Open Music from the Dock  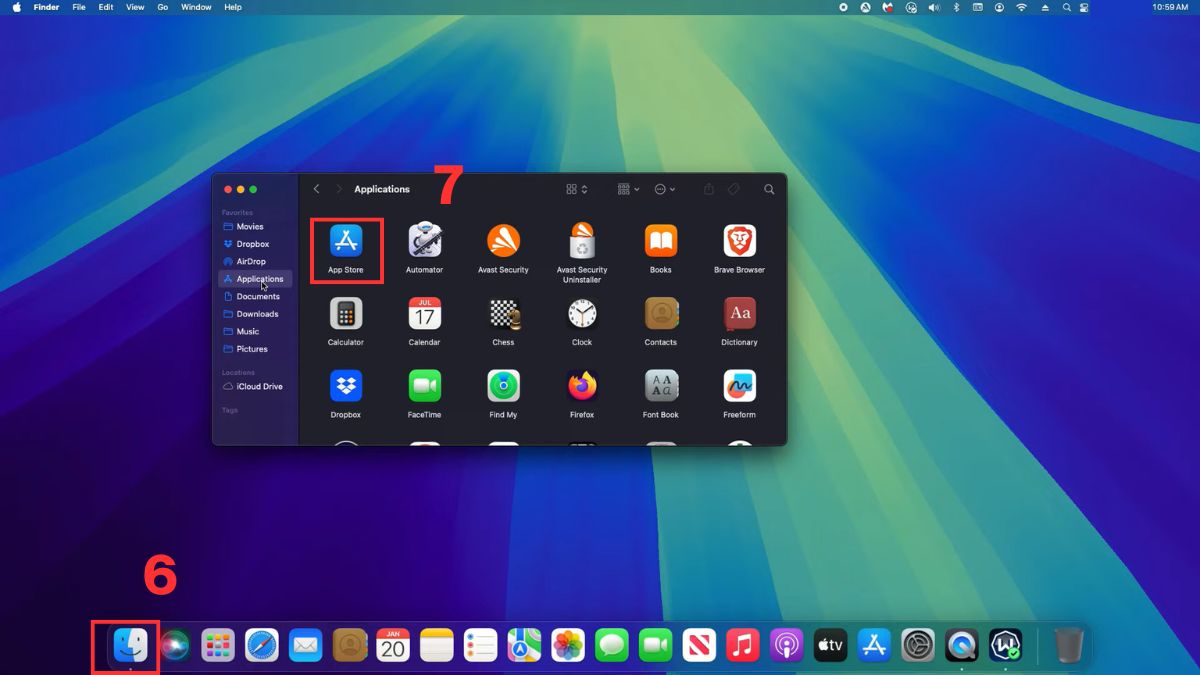click(x=743, y=645)
